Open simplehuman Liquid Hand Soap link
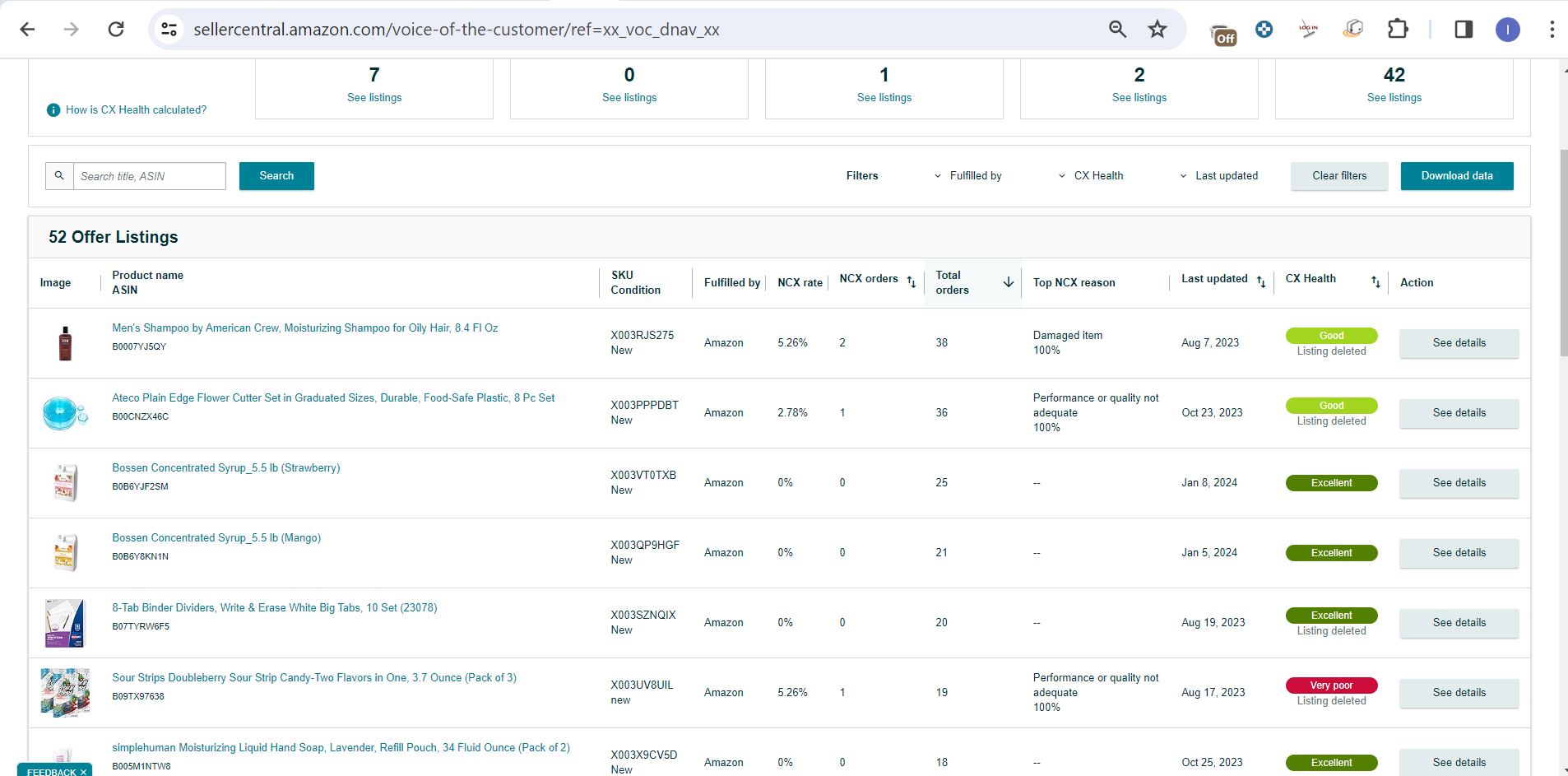Image resolution: width=1568 pixels, height=776 pixels. 341,748
